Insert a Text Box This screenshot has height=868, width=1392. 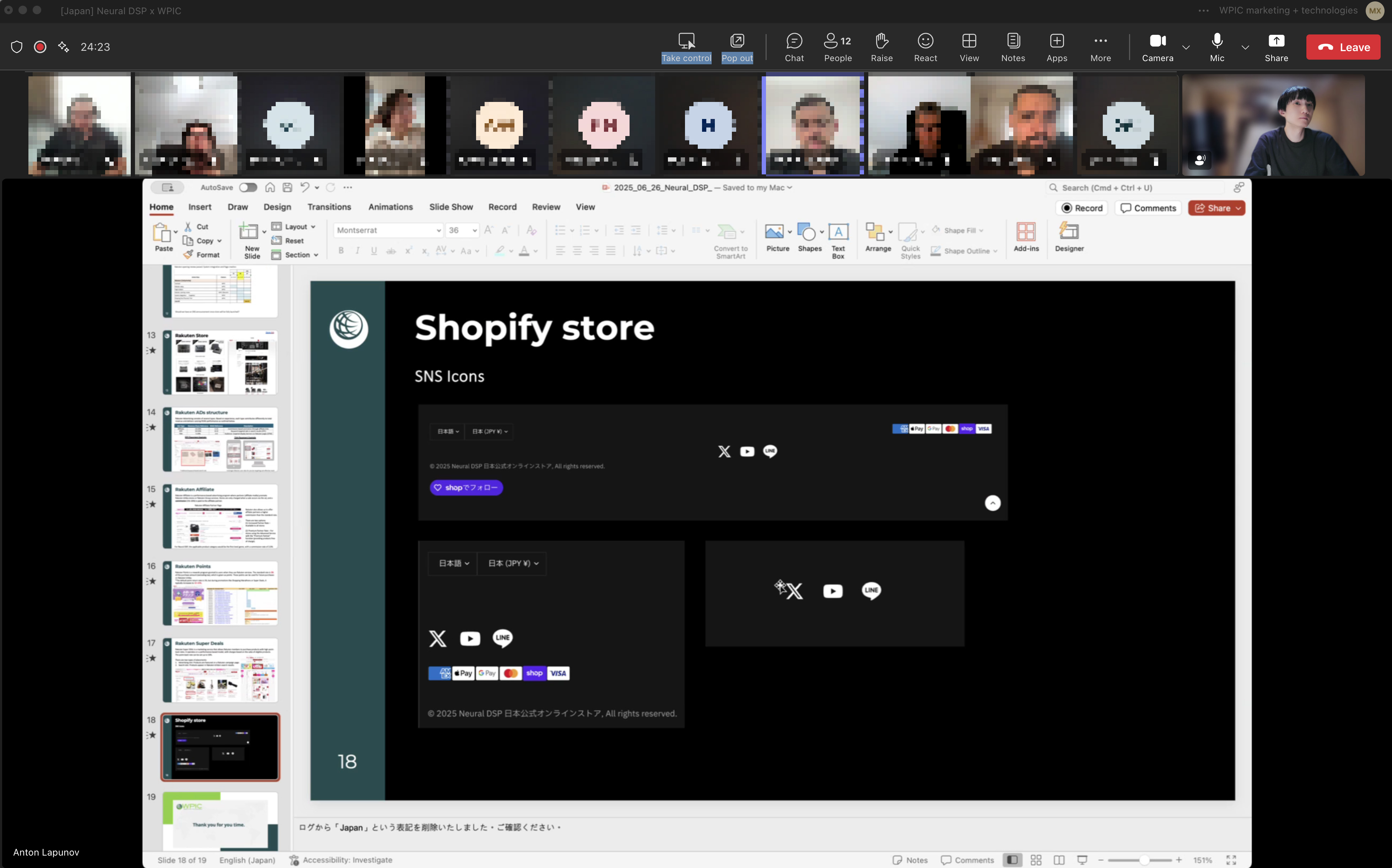[x=838, y=241]
